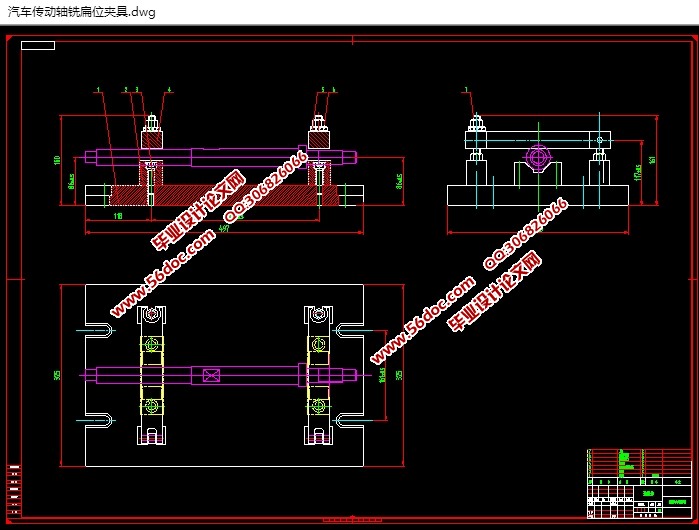Image resolution: width=699 pixels, height=530 pixels.
Task: Select the magenta hex nut in the side view
Action: tap(538, 157)
